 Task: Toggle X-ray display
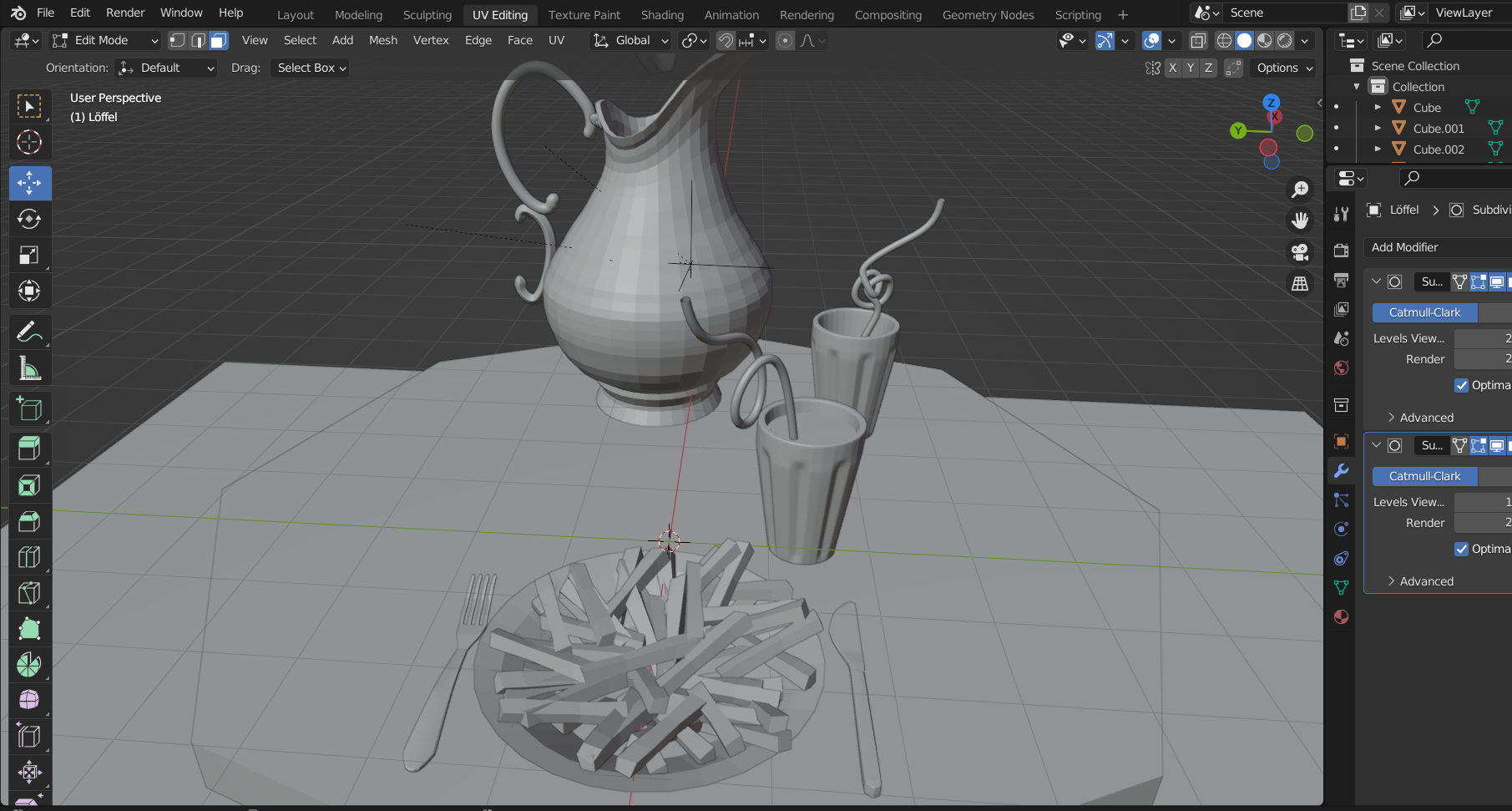1198,40
